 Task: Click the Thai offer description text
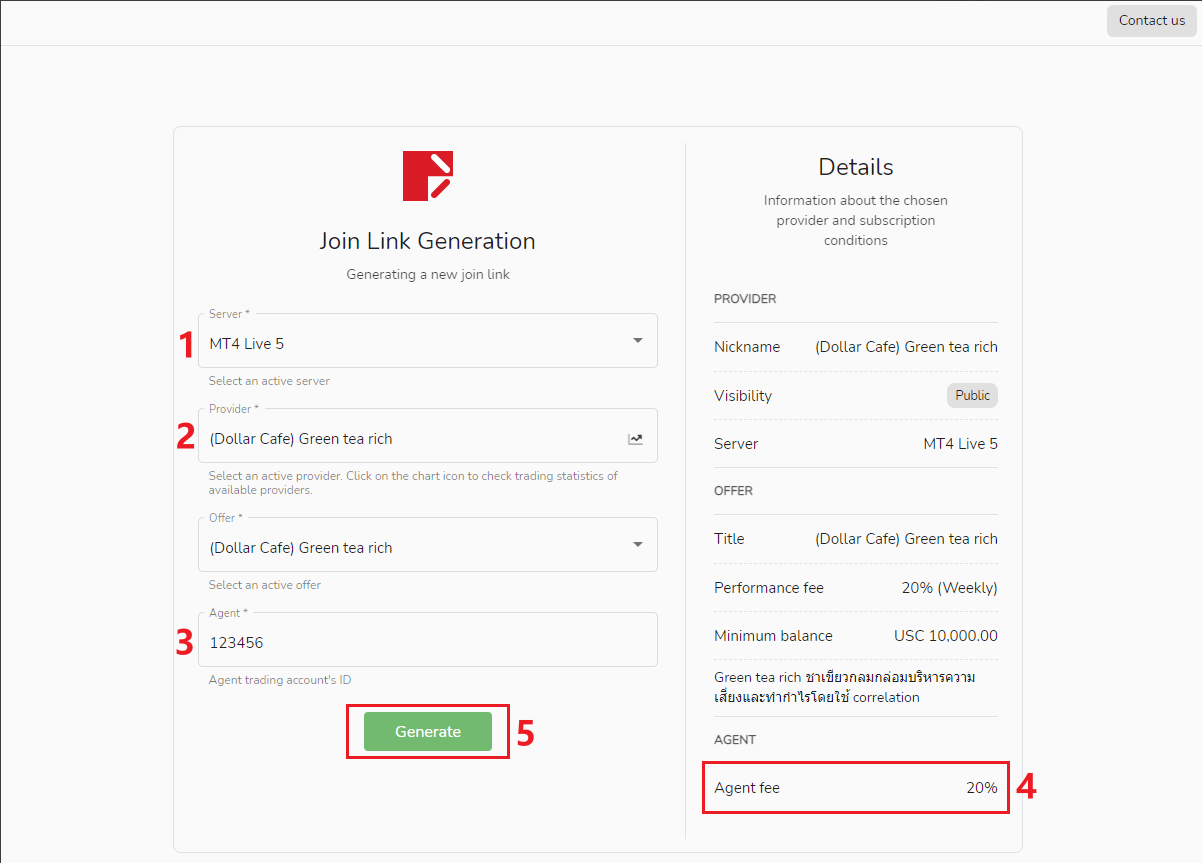846,687
